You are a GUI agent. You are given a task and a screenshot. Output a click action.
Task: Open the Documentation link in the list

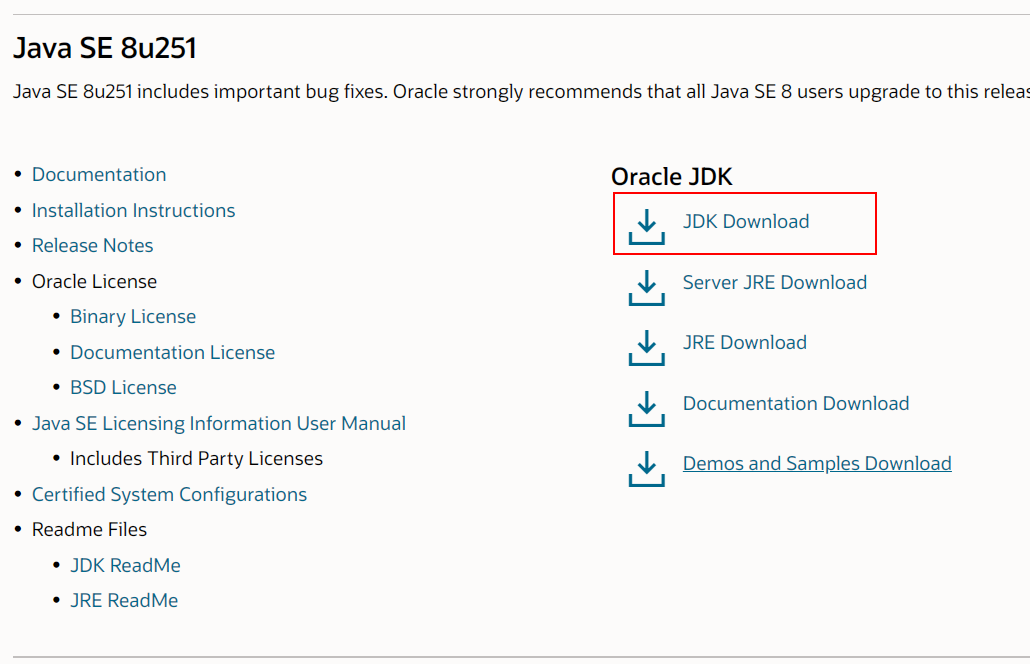tap(99, 175)
